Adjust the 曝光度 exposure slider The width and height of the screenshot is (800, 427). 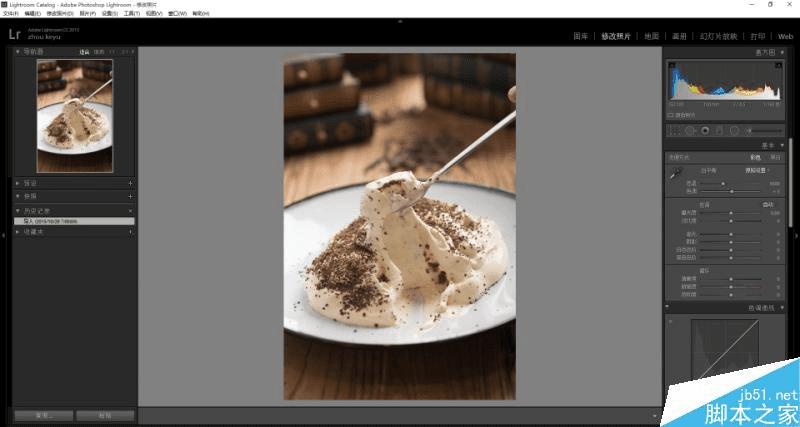tap(731, 213)
